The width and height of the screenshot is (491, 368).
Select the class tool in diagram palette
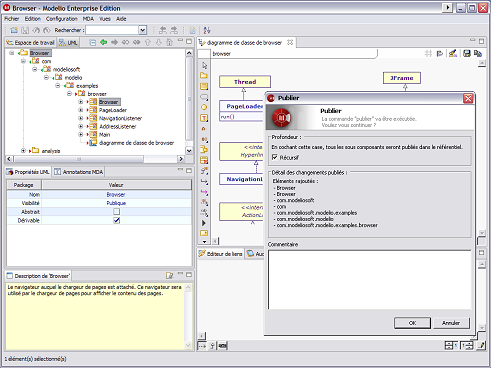point(204,86)
